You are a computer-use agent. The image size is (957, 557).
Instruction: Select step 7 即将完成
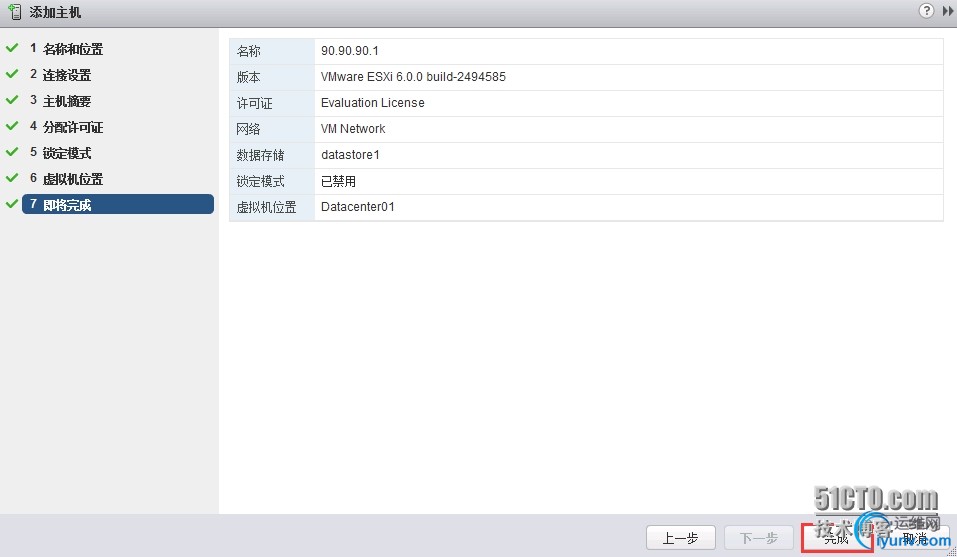pyautogui.click(x=118, y=204)
